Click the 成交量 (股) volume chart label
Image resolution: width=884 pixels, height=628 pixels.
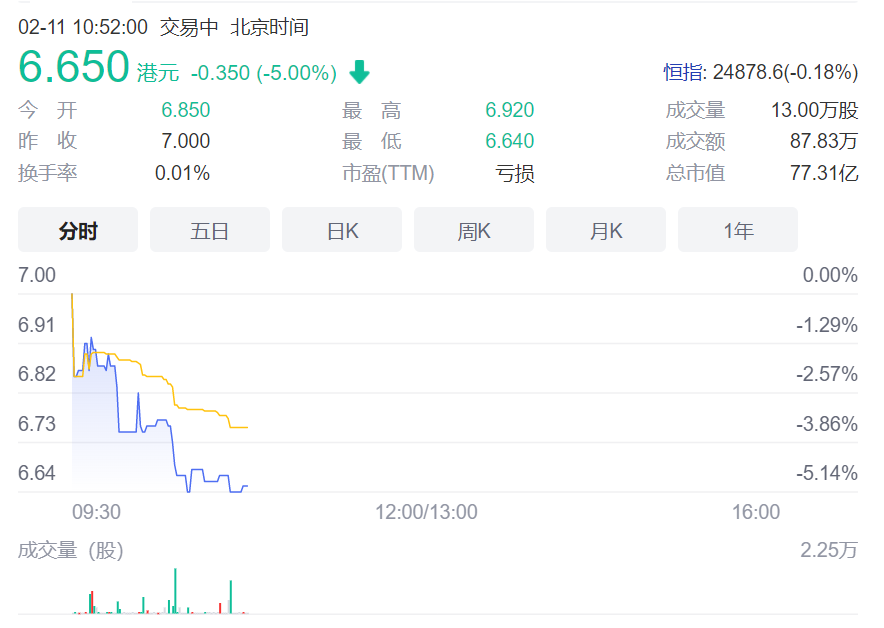(70, 550)
